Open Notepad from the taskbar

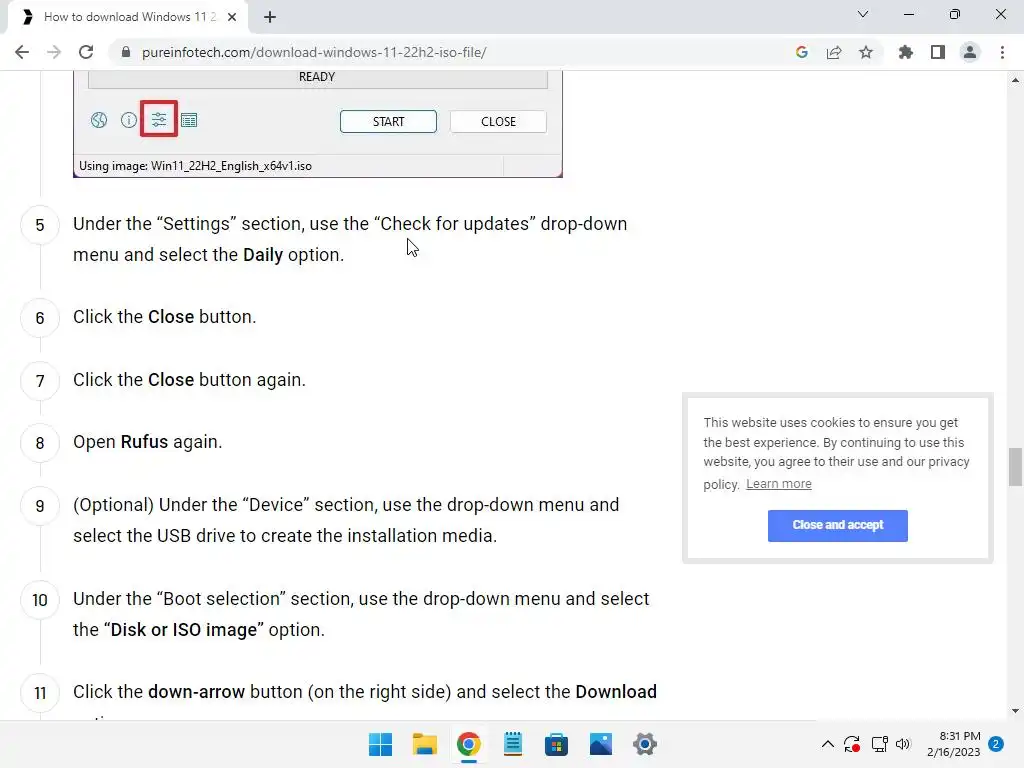(x=513, y=744)
